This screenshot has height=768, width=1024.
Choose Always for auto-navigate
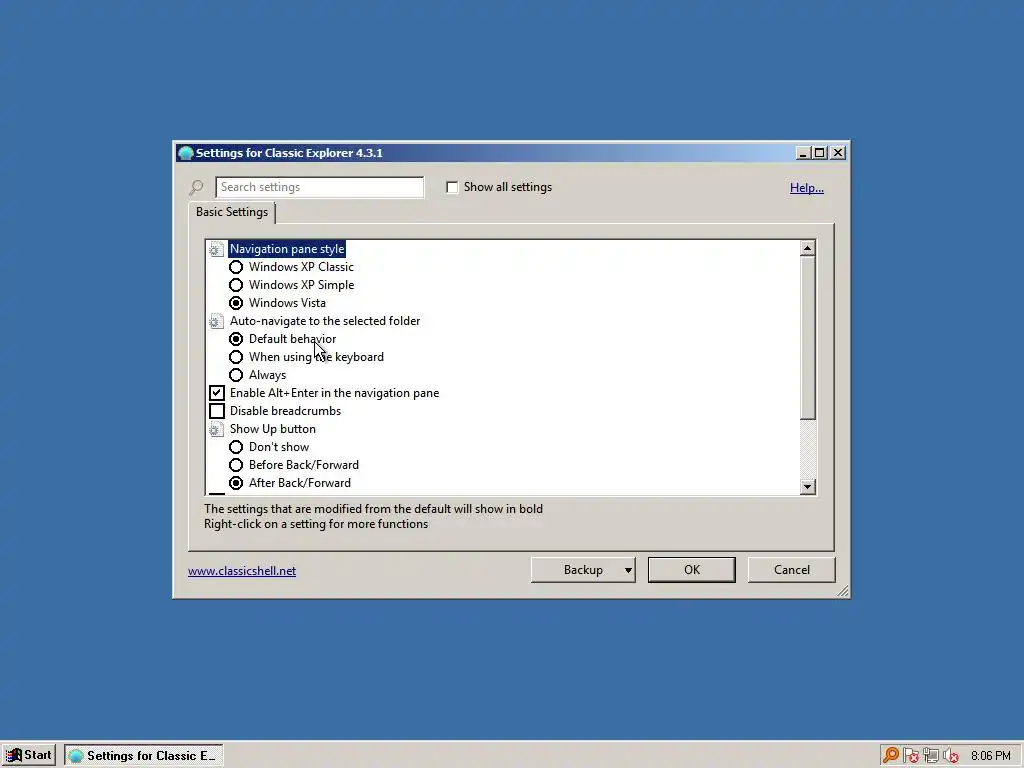[x=236, y=375]
